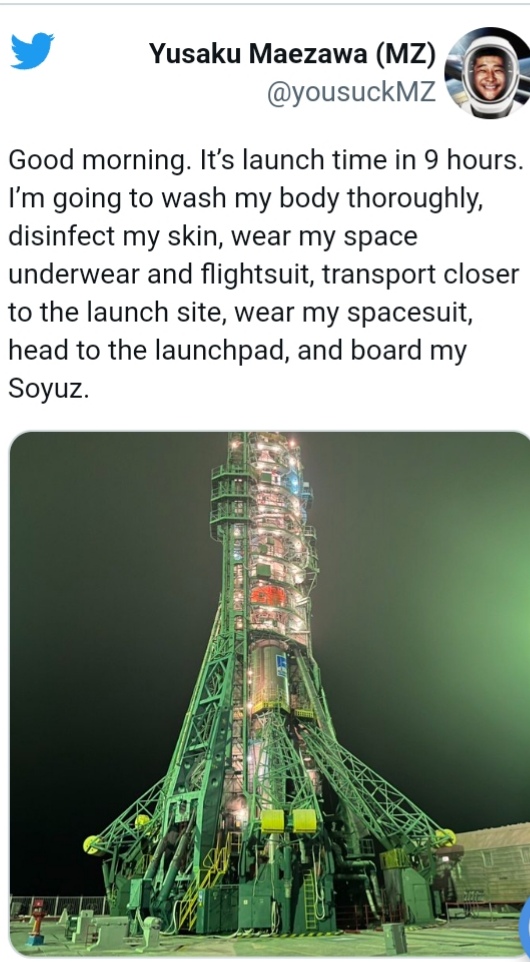Image resolution: width=530 pixels, height=962 pixels.
Task: Open Yusaku Maezawa's profile picture
Action: tap(489, 72)
